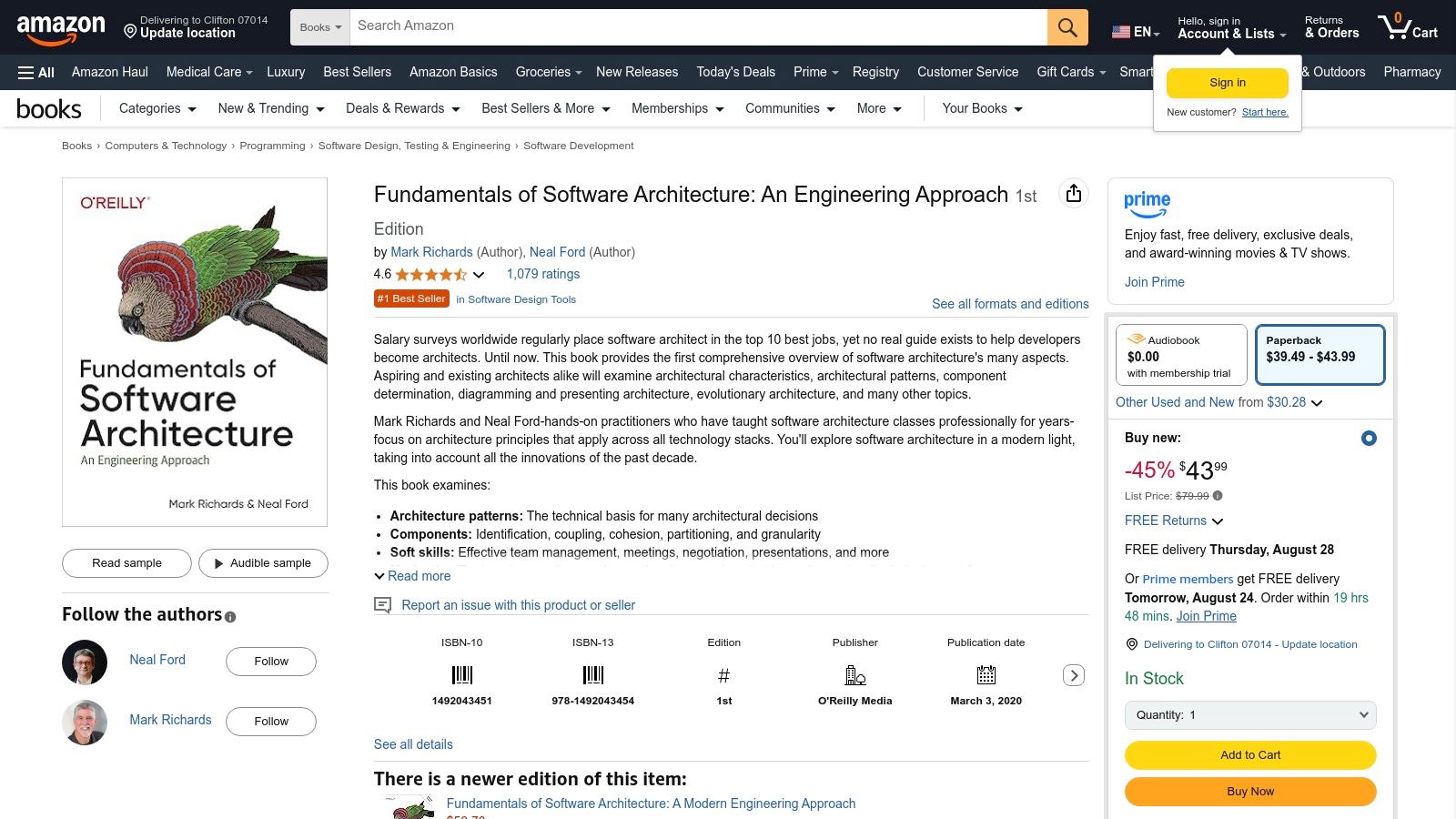Open Best Sellers & More menu

(x=546, y=108)
